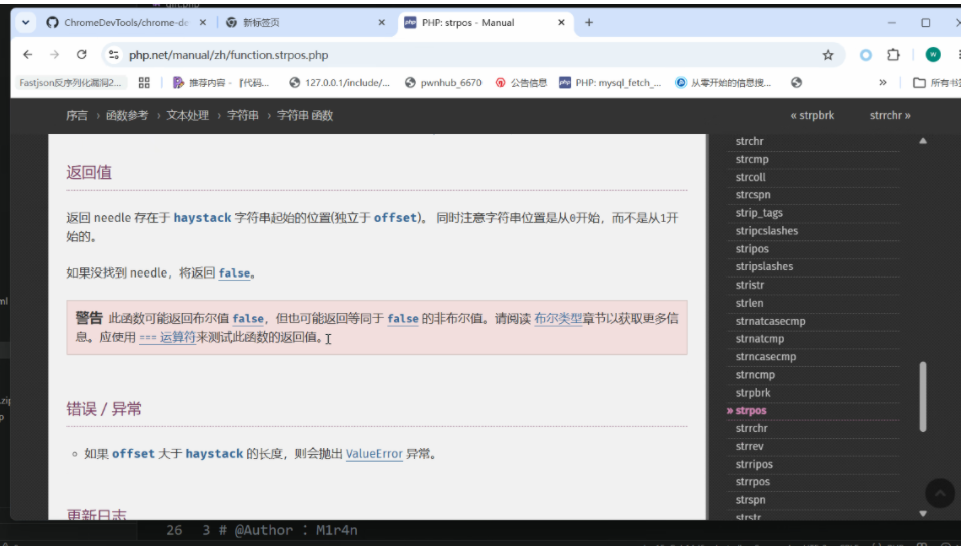
Task: Select strripos in the function sidebar
Action: 754,464
